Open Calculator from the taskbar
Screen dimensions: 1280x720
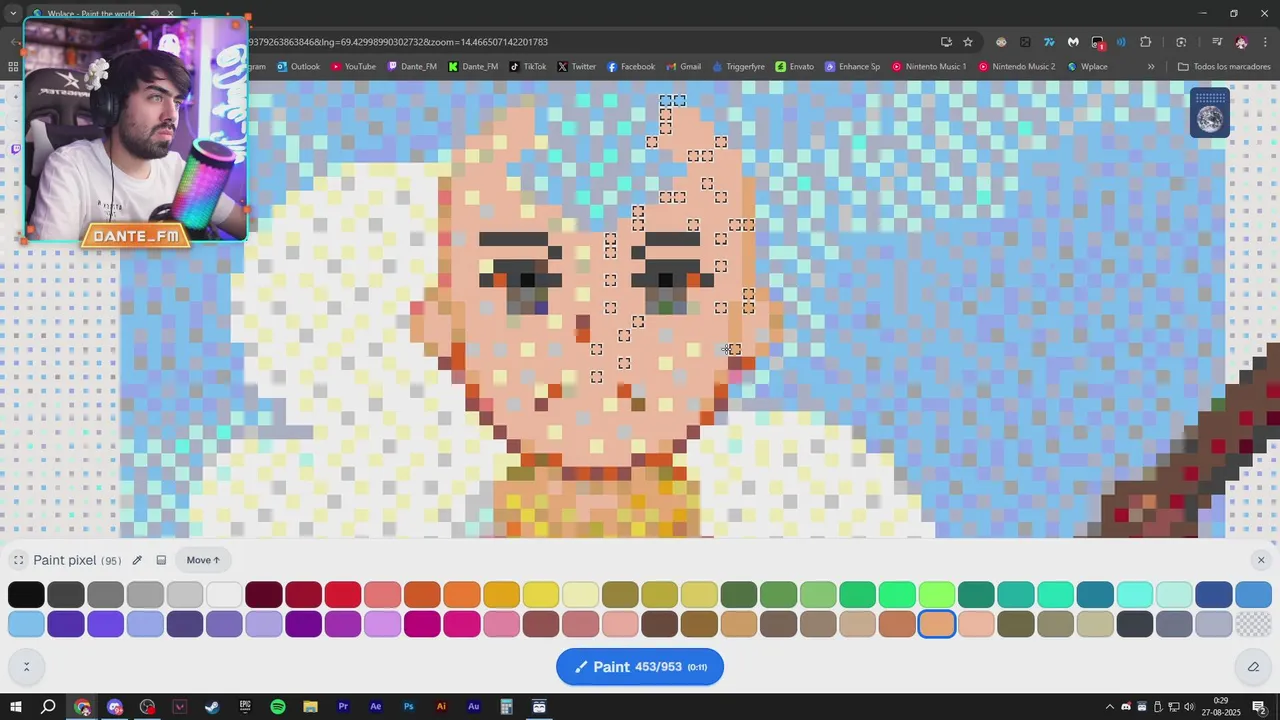(x=506, y=707)
